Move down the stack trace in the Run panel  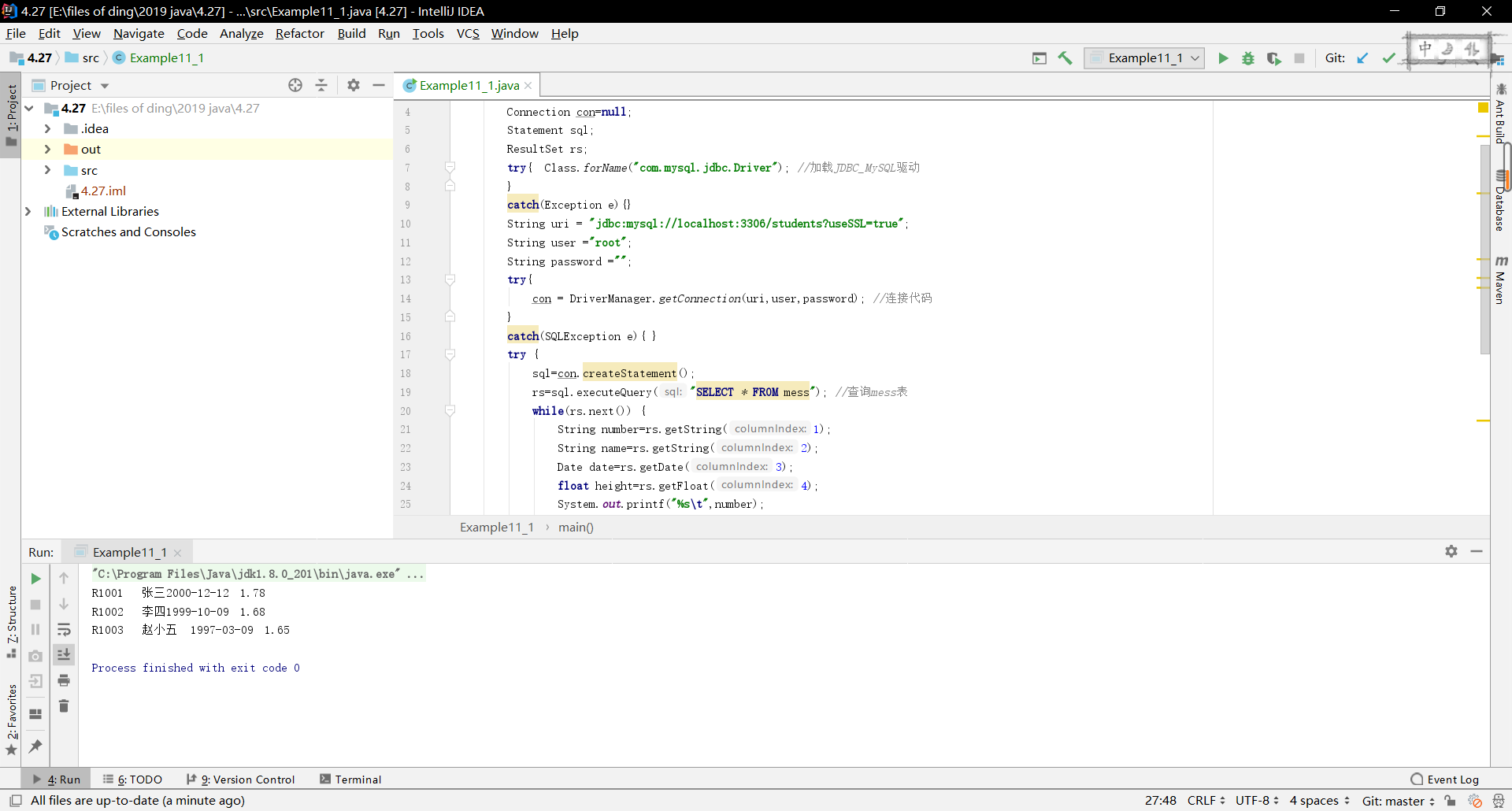point(64,605)
